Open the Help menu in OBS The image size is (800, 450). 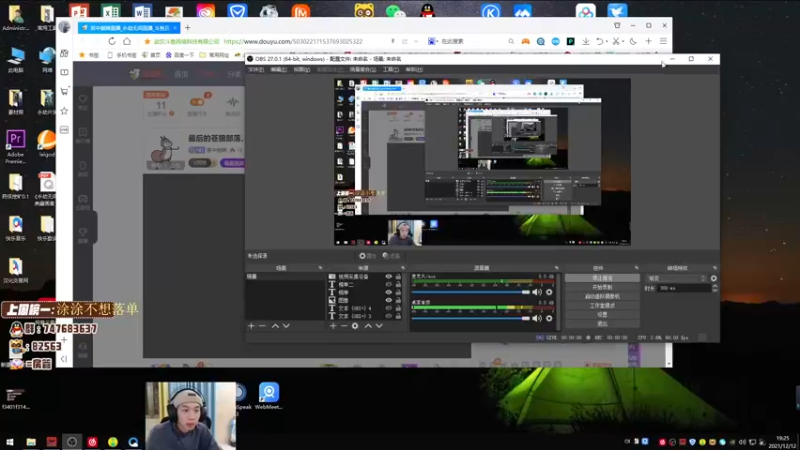pos(414,69)
